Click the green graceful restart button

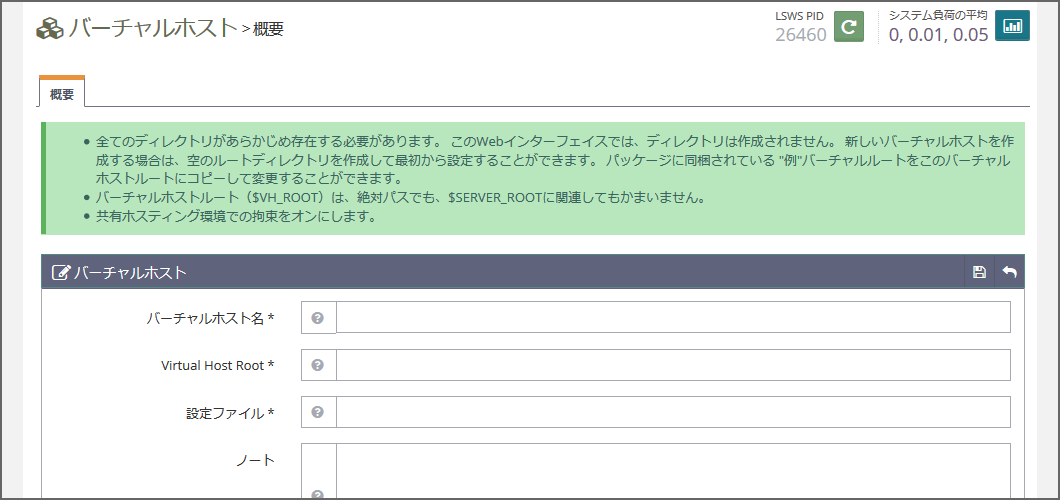click(x=848, y=27)
